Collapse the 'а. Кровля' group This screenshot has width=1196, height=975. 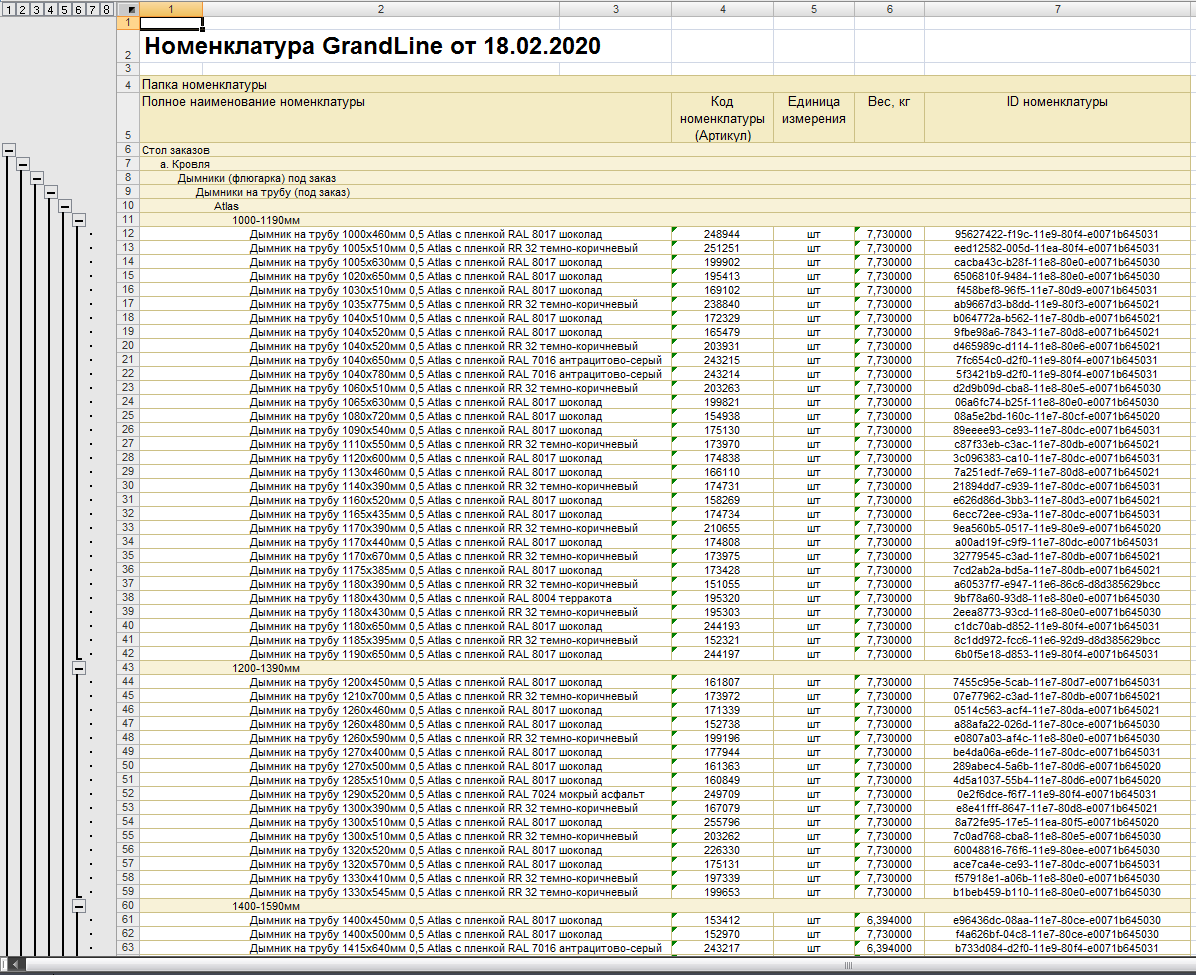point(22,164)
